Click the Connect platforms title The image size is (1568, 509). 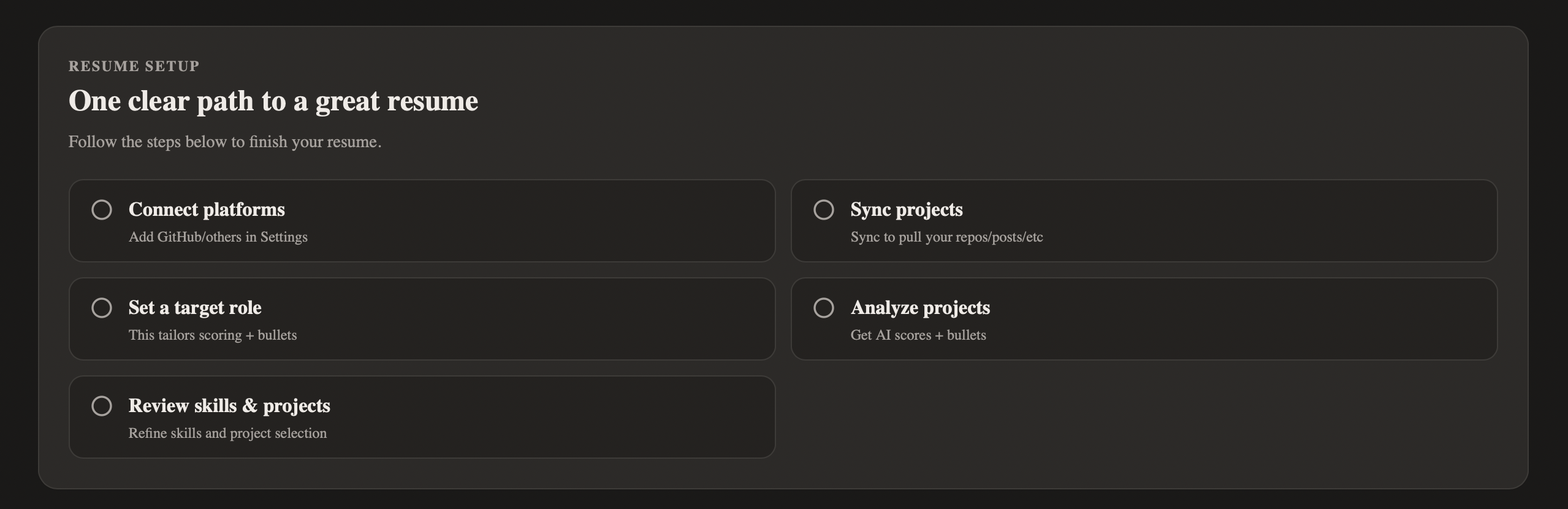coord(206,210)
